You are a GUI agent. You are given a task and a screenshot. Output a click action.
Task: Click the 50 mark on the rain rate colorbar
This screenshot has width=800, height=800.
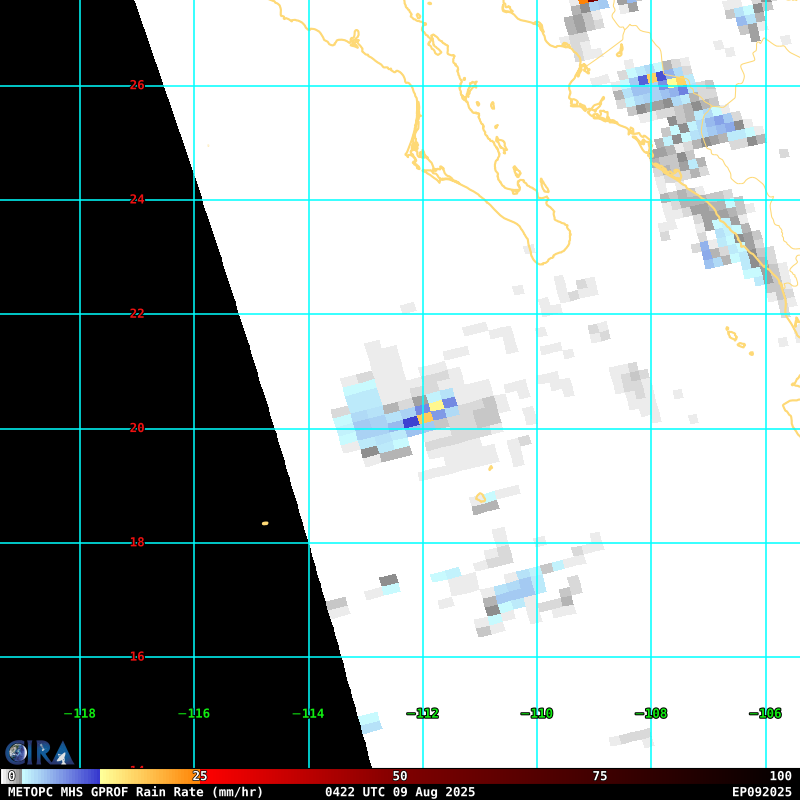point(400,777)
